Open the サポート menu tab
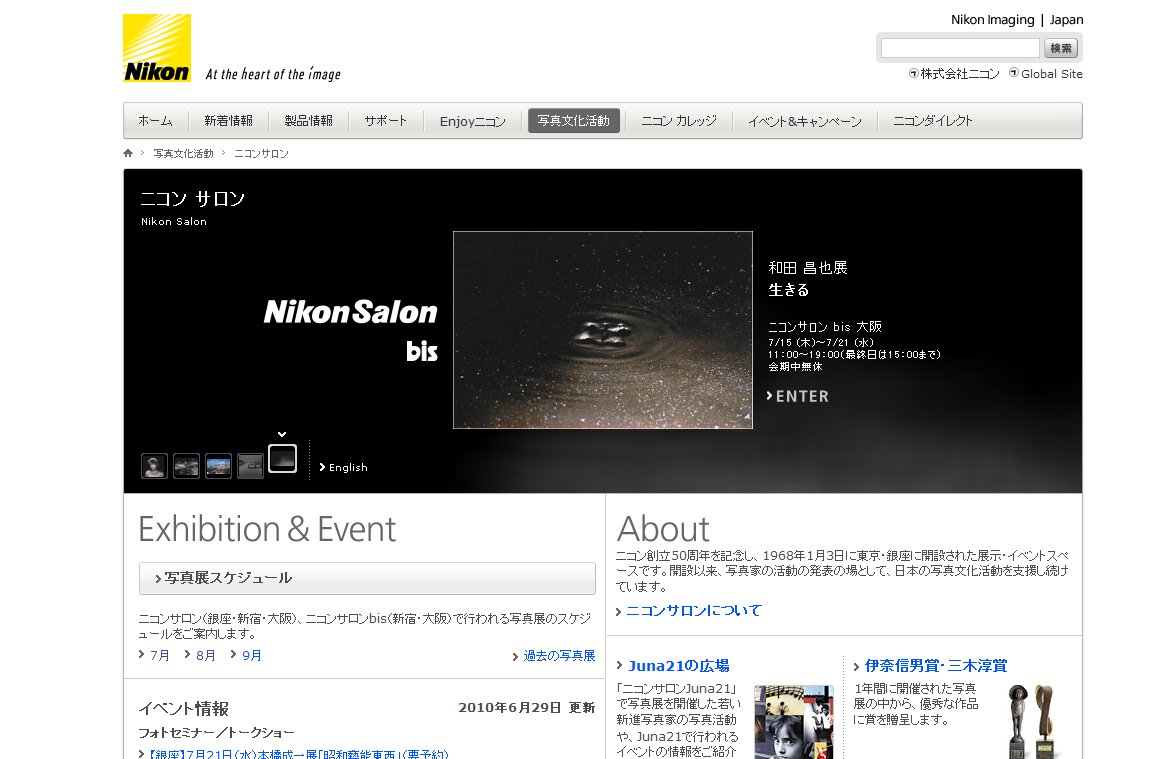Screen dimensions: 1175x759 386,121
